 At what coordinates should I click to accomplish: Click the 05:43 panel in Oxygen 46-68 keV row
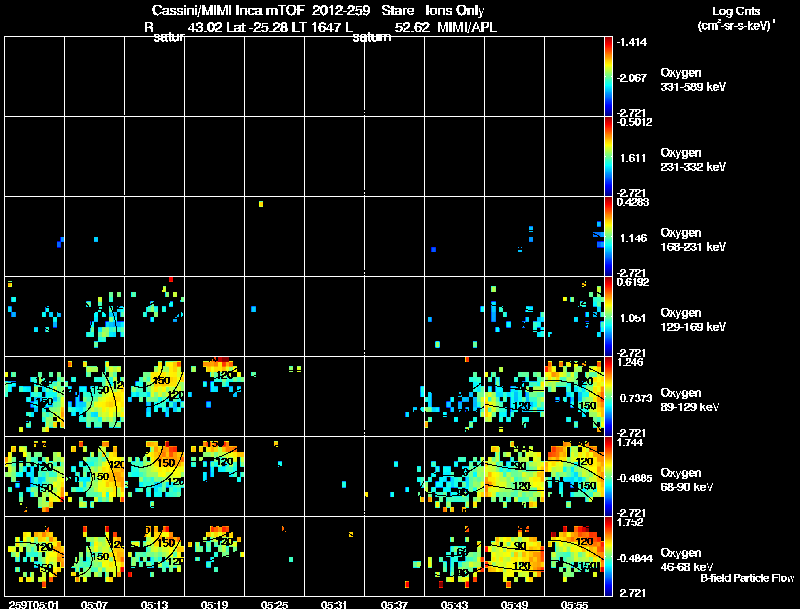(454, 556)
